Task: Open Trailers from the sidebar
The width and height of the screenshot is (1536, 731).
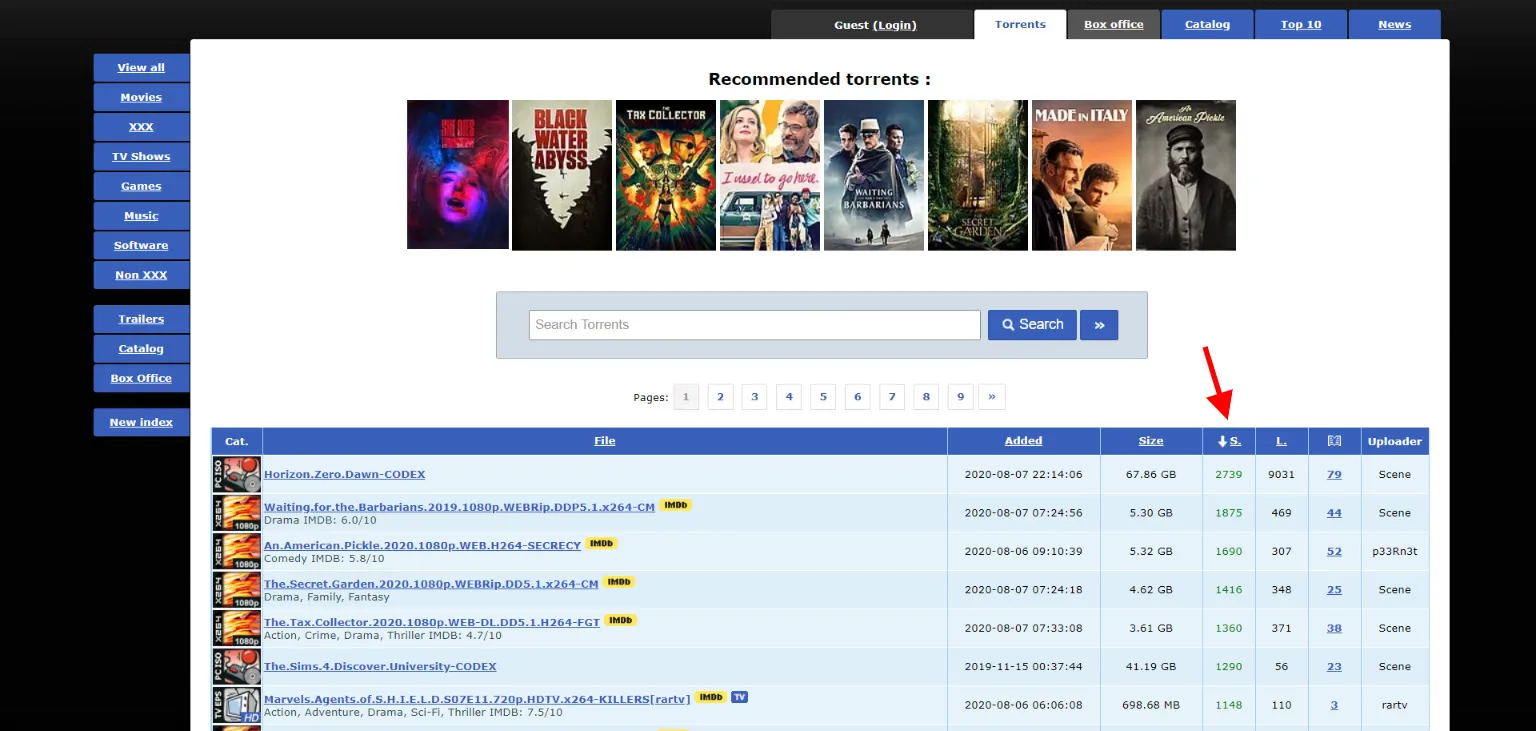Action: coord(141,319)
